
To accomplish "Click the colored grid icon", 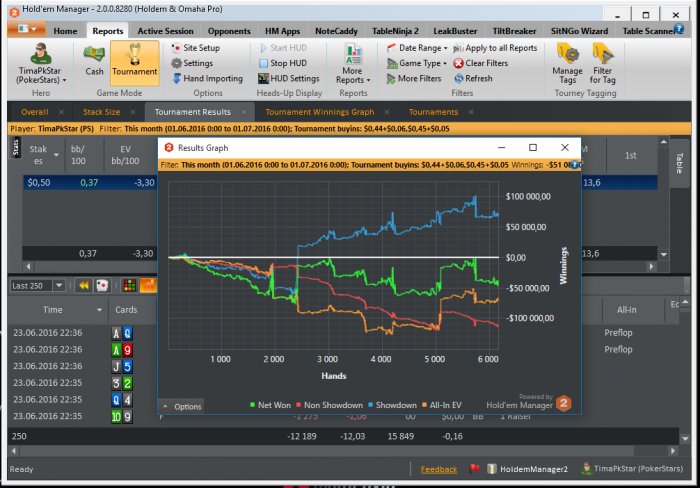I will click(129, 285).
